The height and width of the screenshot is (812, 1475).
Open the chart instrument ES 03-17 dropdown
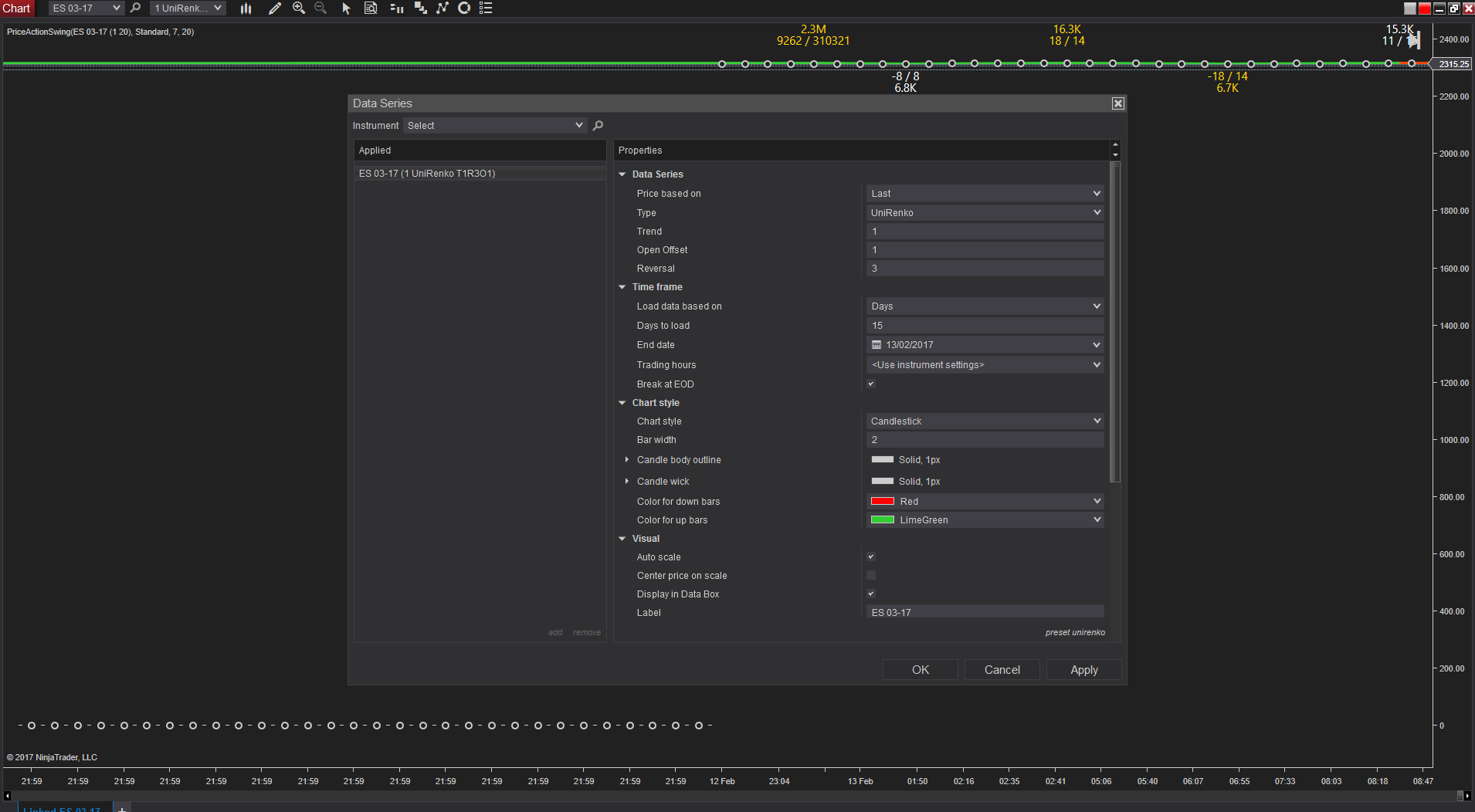86,8
